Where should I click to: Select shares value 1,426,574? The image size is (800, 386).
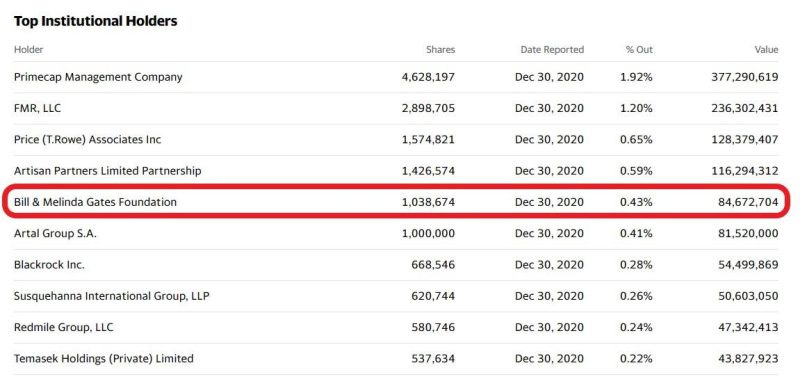pos(428,171)
